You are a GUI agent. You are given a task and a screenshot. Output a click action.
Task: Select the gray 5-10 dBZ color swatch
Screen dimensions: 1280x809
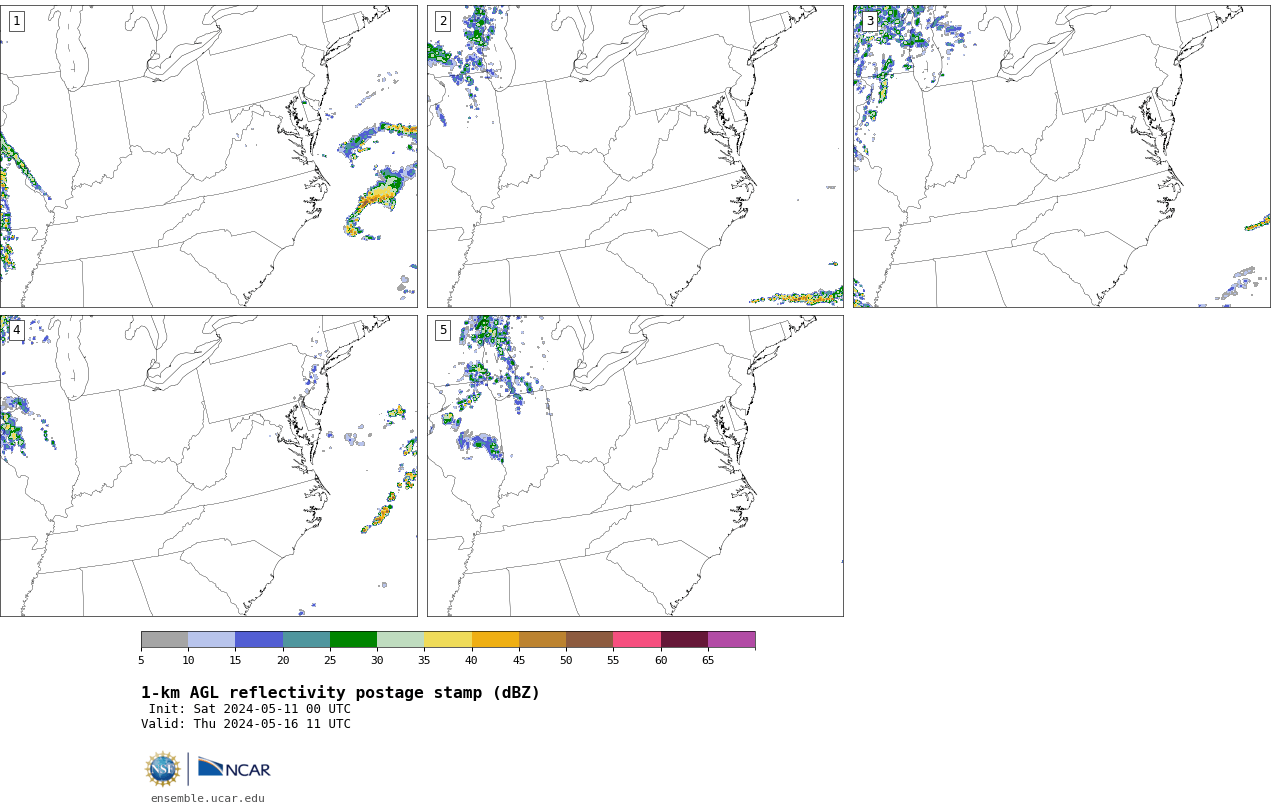tap(164, 640)
